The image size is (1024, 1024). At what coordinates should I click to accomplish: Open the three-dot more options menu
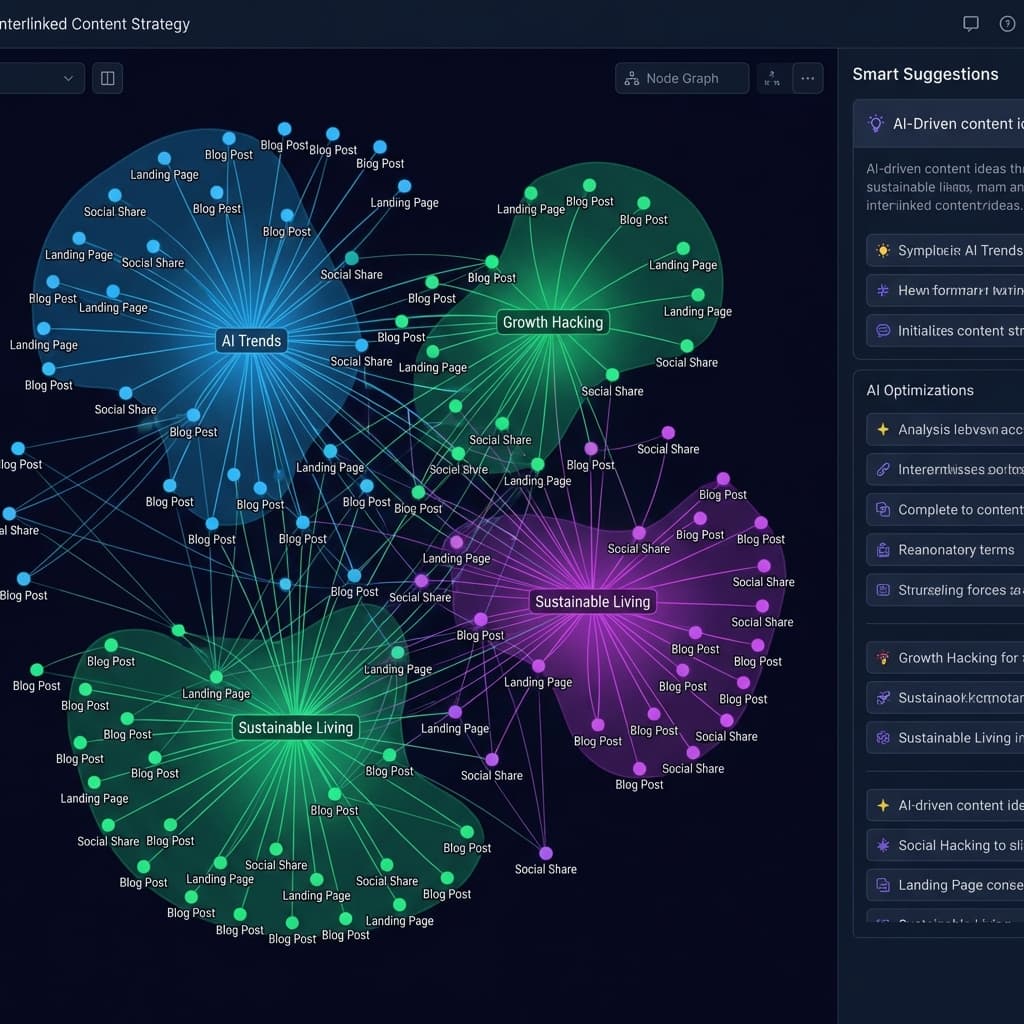(x=807, y=78)
